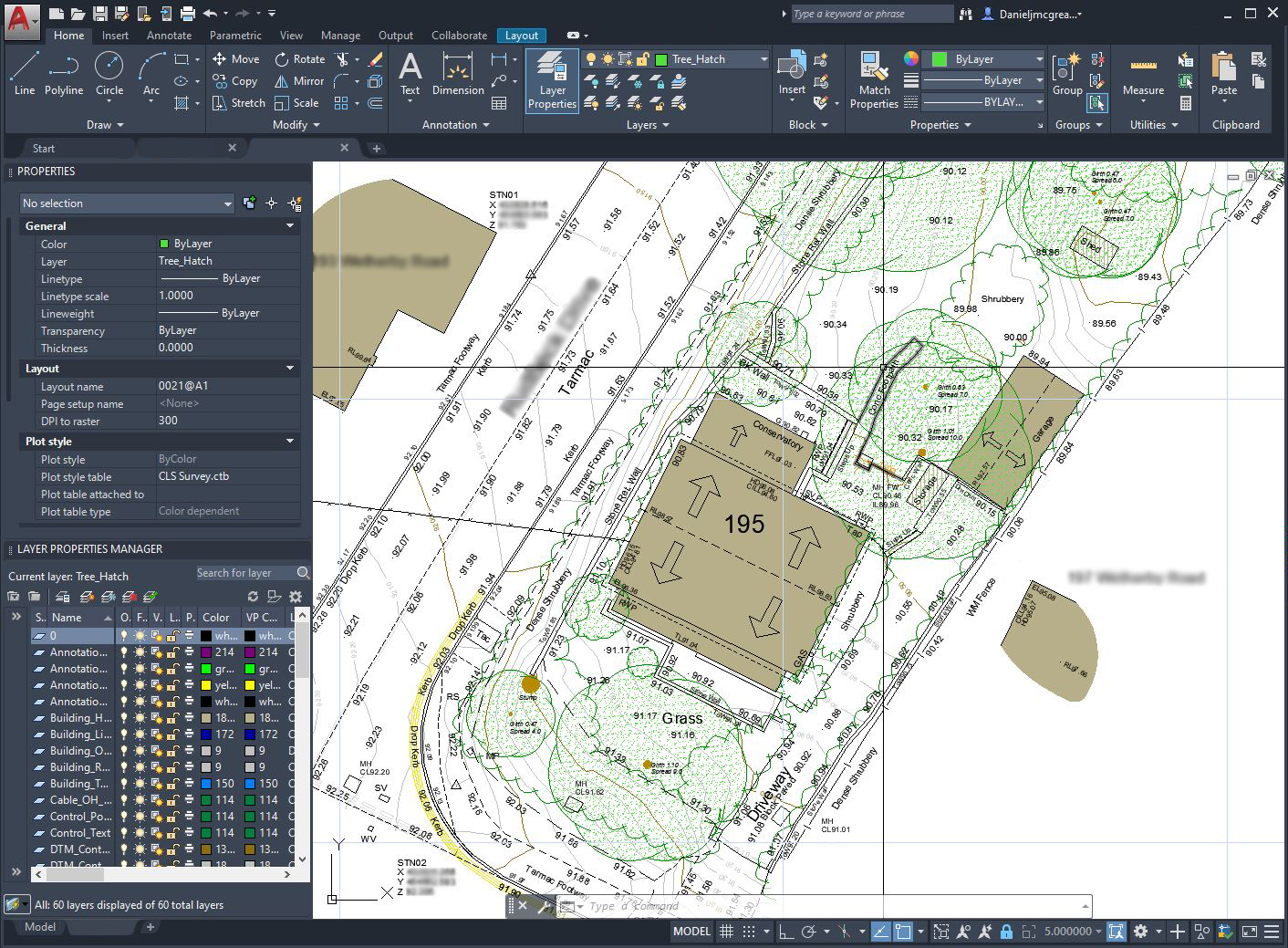The height and width of the screenshot is (948, 1288).
Task: Click color swatch of Building_T layer
Action: click(207, 784)
